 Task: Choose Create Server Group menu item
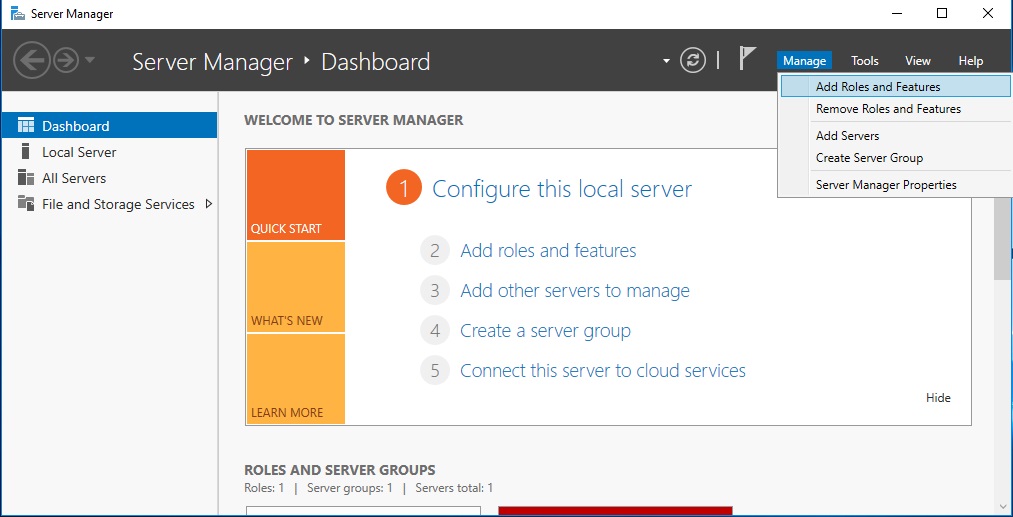[895, 158]
